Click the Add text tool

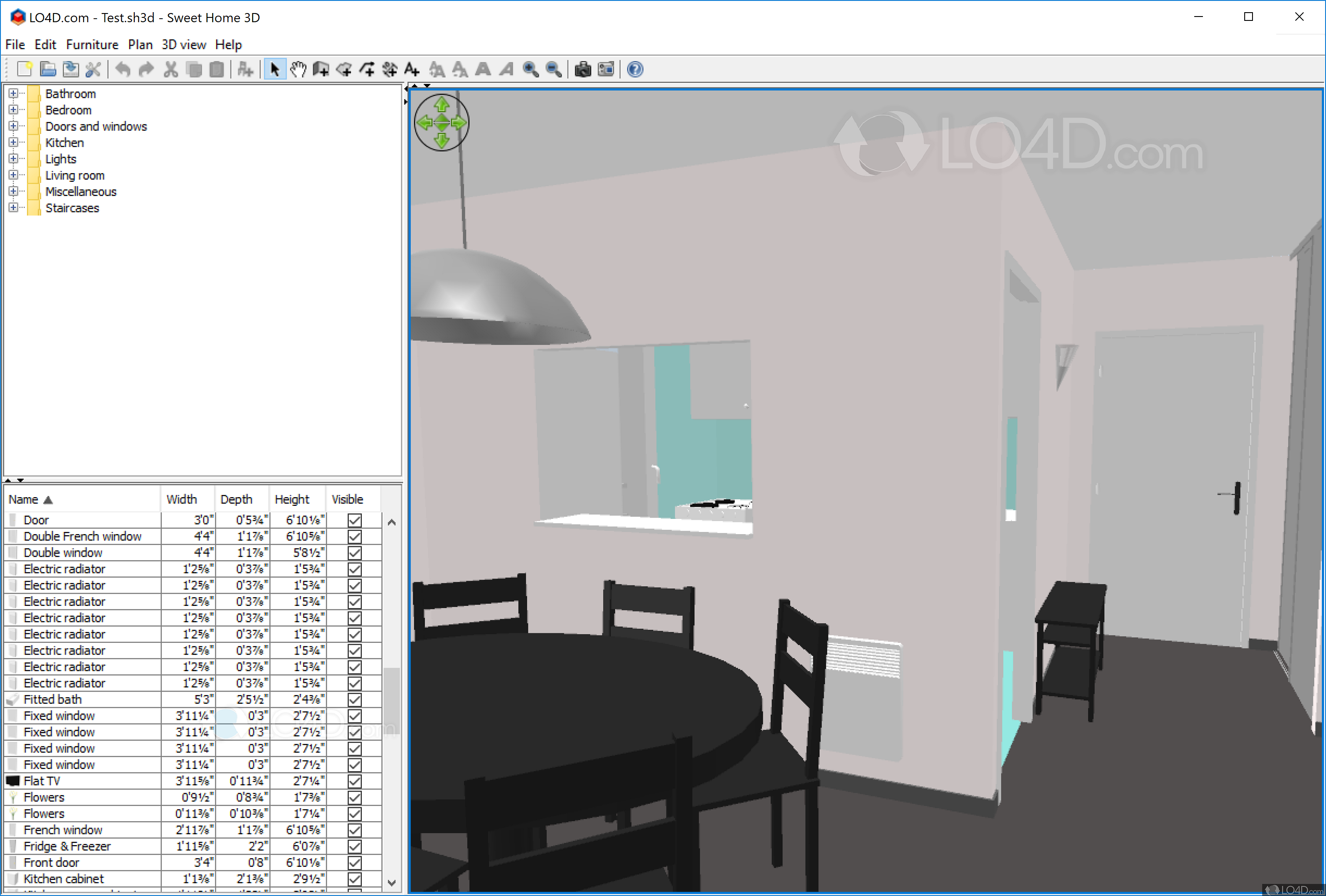tap(412, 70)
